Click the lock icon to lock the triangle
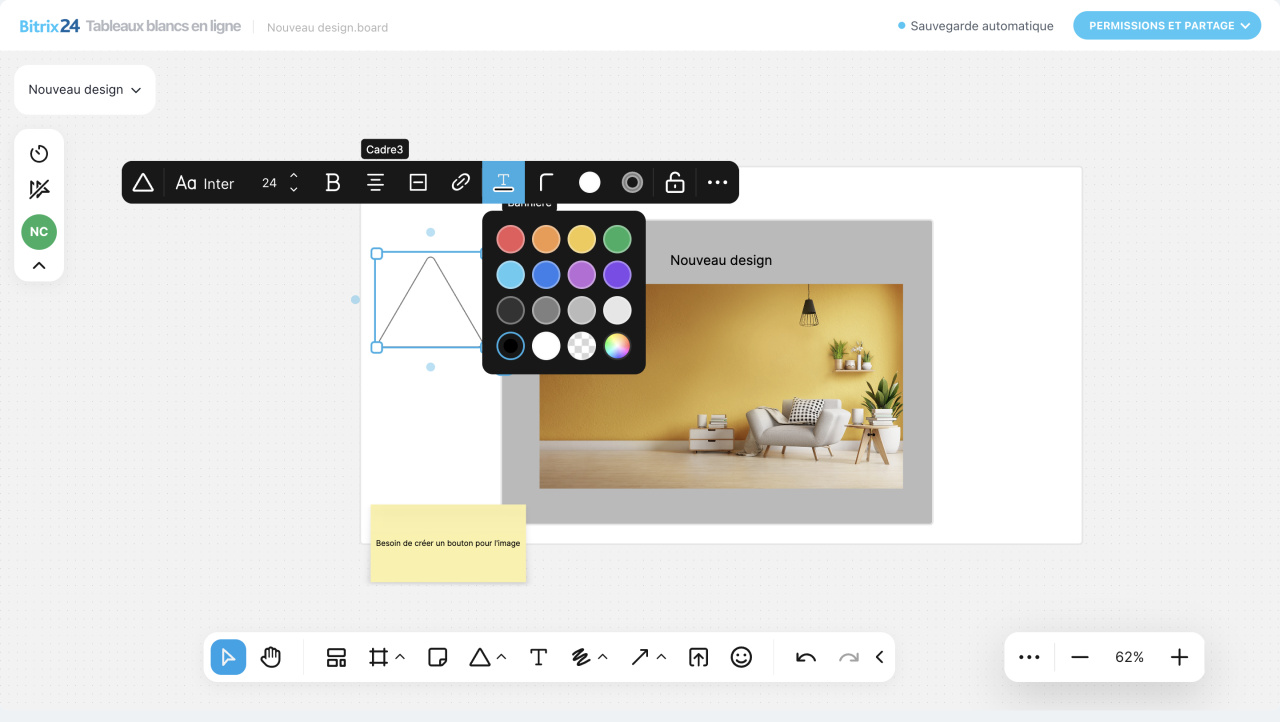The height and width of the screenshot is (722, 1280). pos(674,182)
